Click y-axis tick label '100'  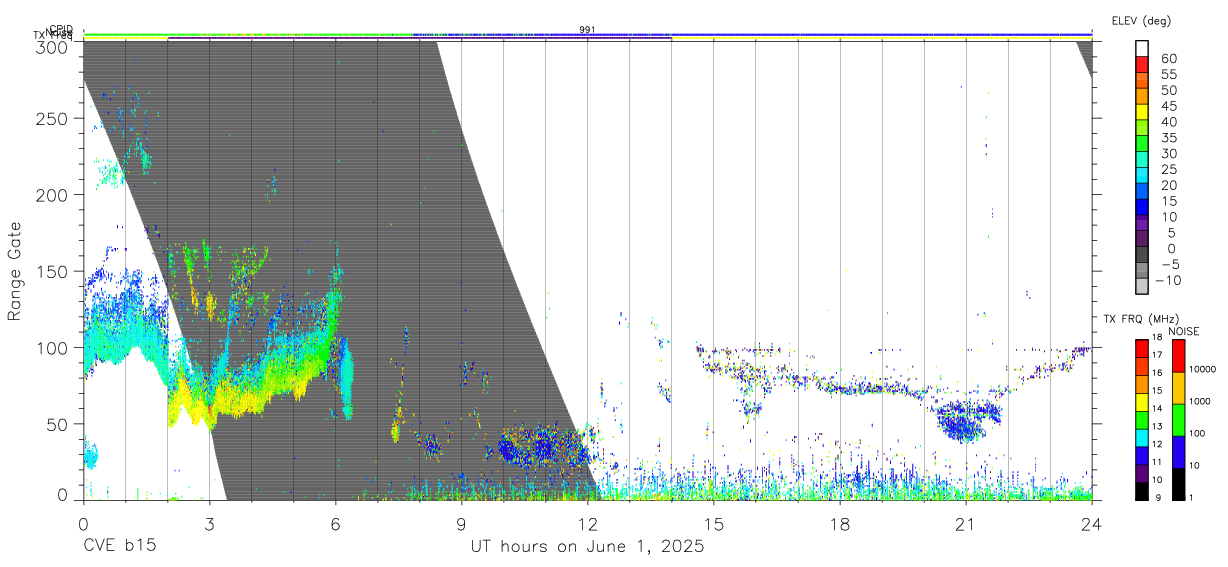[x=53, y=347]
